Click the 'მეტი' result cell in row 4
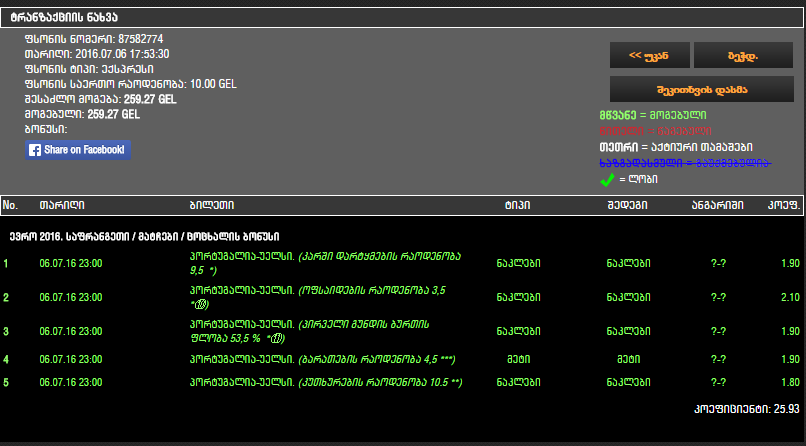Image resolution: width=806 pixels, height=446 pixels. coord(629,360)
